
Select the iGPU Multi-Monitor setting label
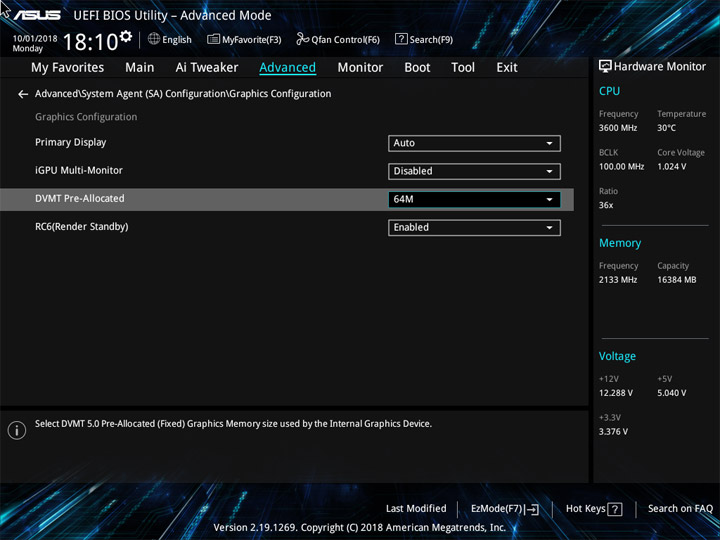[x=79, y=171]
